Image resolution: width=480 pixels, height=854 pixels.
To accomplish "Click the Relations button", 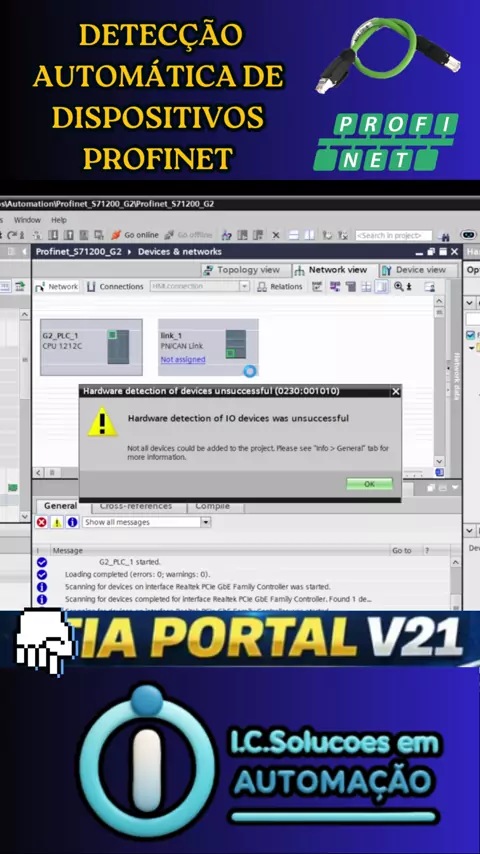I will (280, 286).
